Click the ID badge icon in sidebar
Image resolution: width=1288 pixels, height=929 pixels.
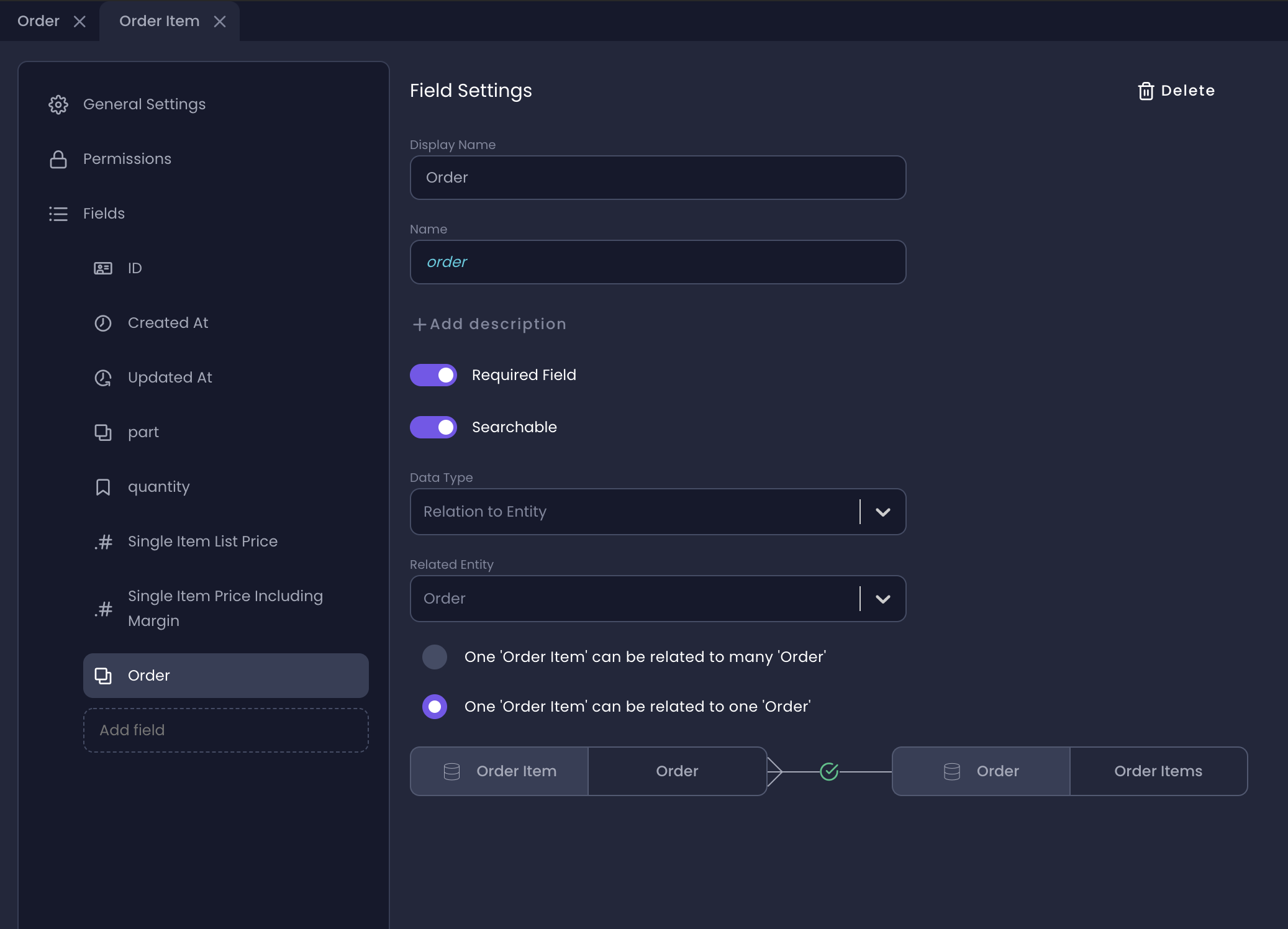tap(103, 268)
